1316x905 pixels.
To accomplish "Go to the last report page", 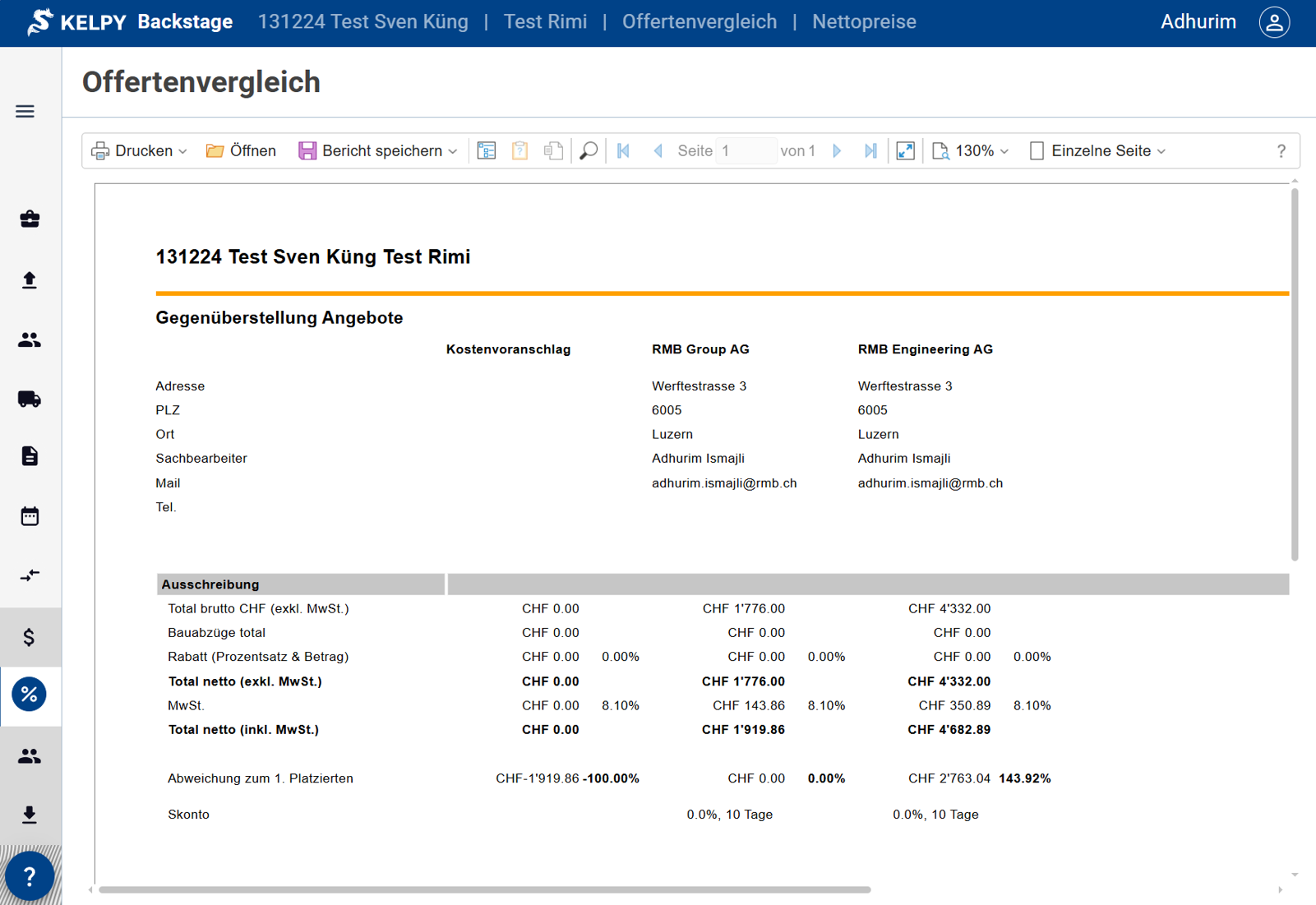I will pyautogui.click(x=870, y=151).
